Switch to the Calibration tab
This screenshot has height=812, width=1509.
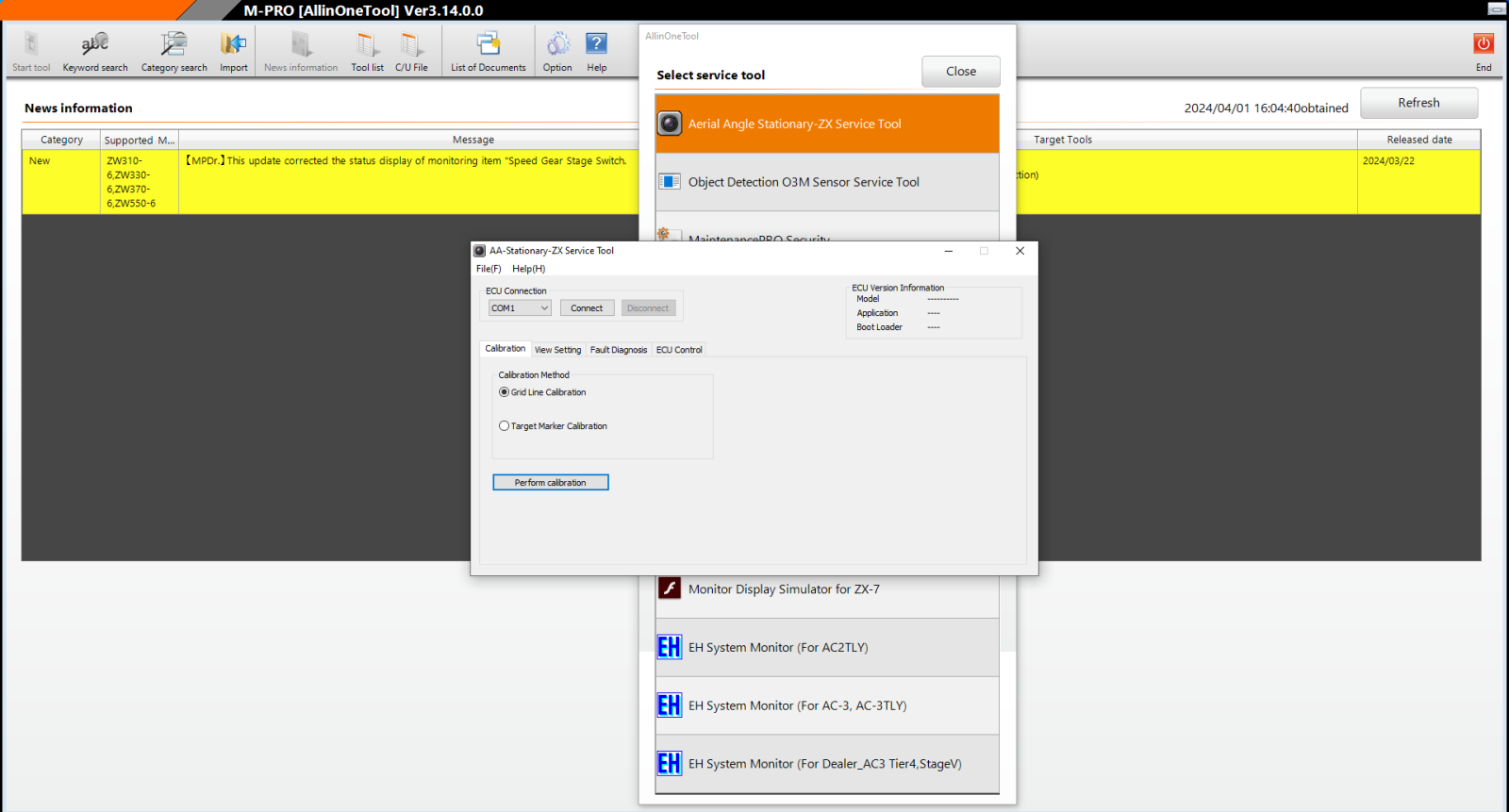[505, 349]
